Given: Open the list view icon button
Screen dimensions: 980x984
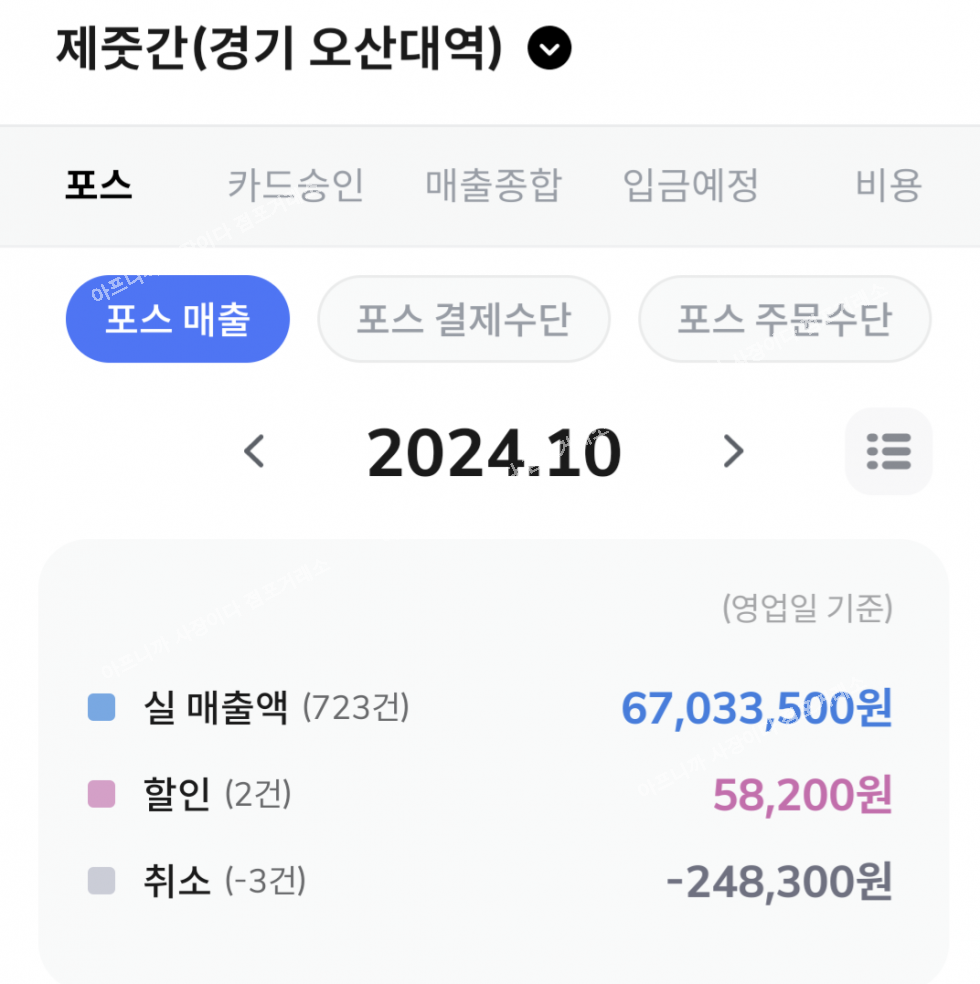Looking at the screenshot, I should click(x=888, y=452).
